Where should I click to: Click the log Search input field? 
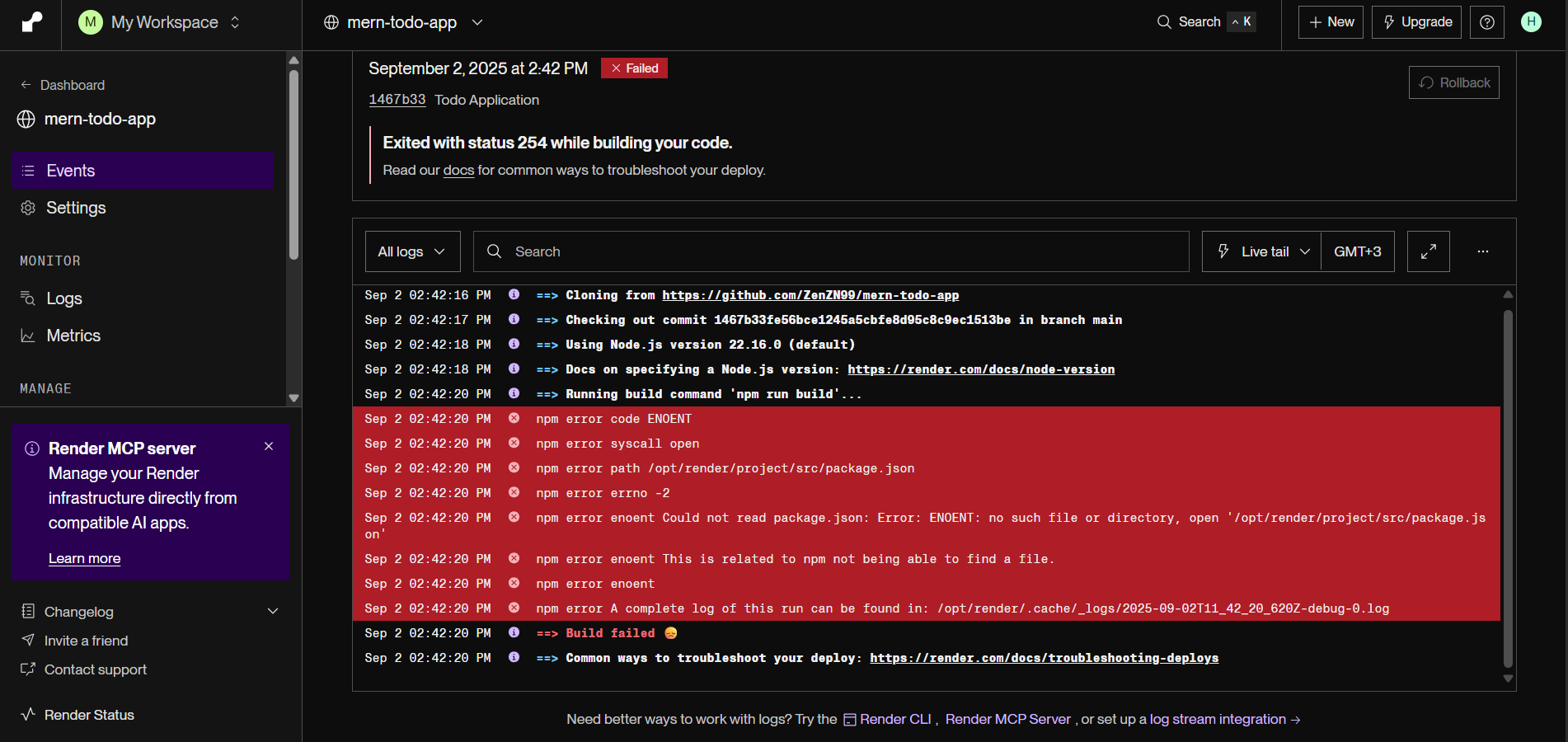831,251
